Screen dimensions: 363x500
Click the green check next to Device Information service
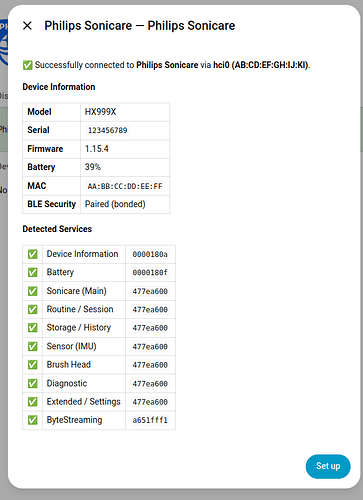(32, 254)
